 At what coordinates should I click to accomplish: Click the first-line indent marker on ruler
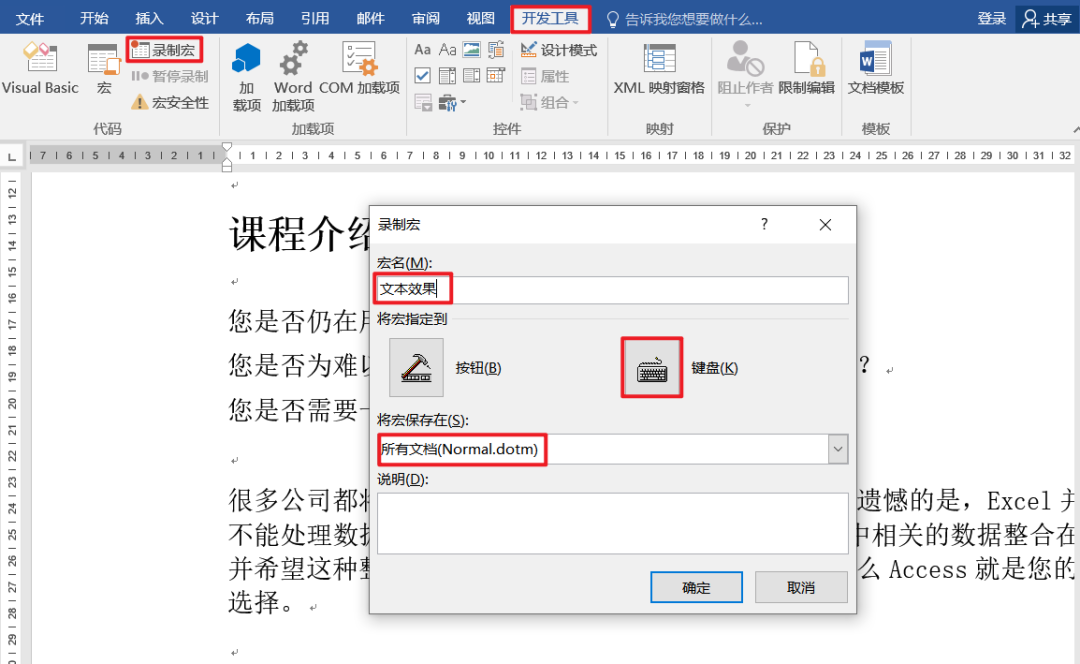click(227, 147)
